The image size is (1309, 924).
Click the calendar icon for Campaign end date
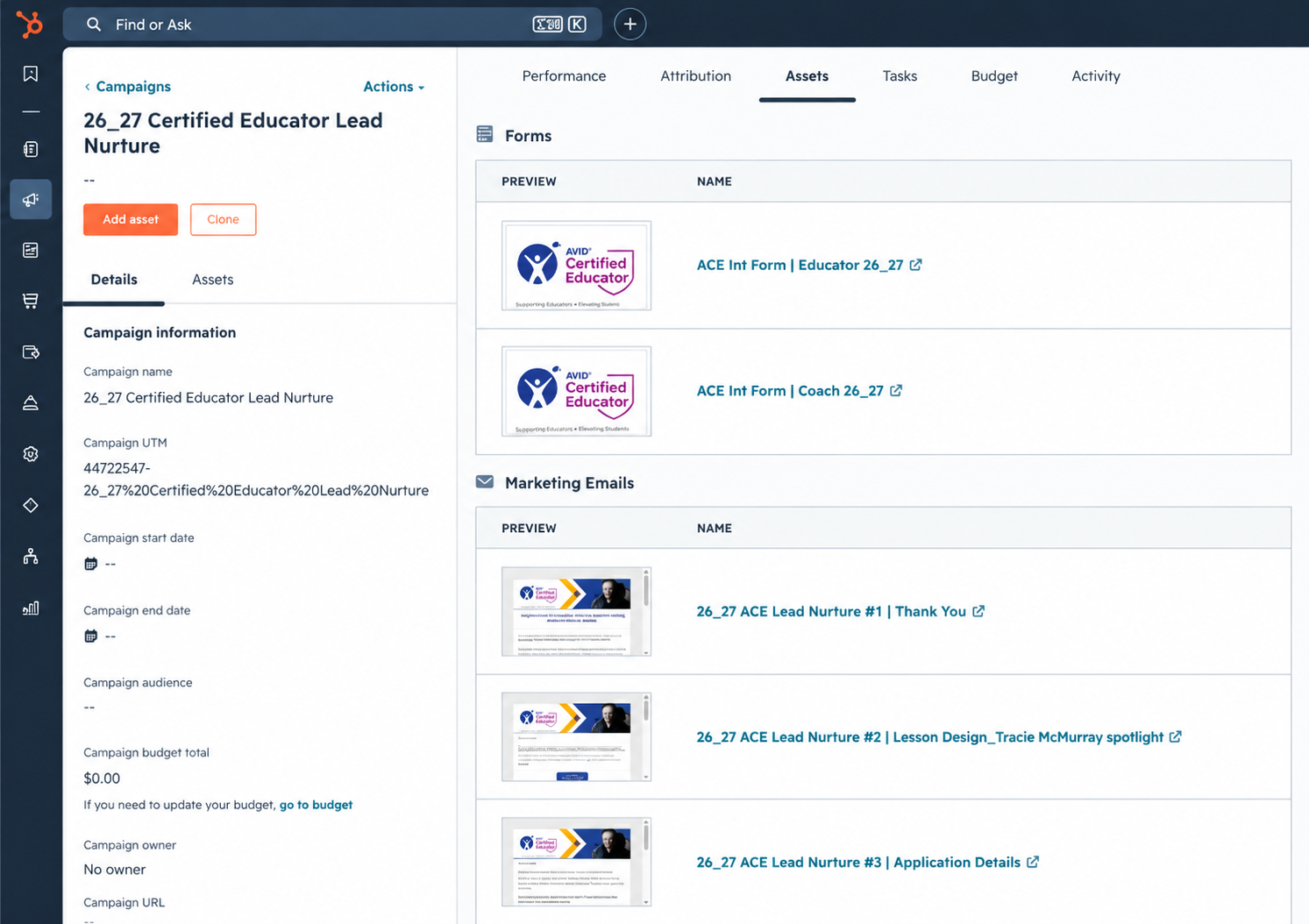[x=90, y=636]
